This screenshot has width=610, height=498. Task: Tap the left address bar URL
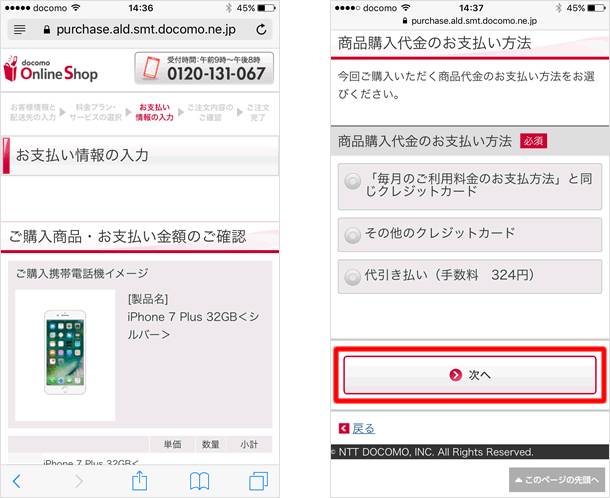[146, 30]
